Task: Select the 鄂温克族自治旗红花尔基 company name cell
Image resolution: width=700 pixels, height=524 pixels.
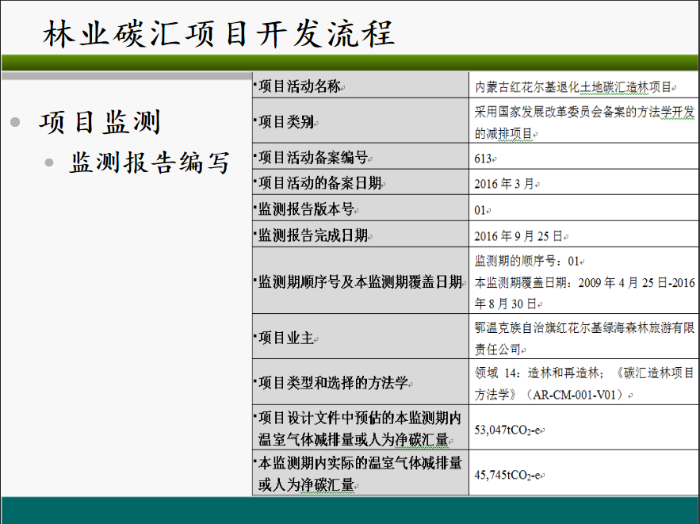Action: click(585, 338)
